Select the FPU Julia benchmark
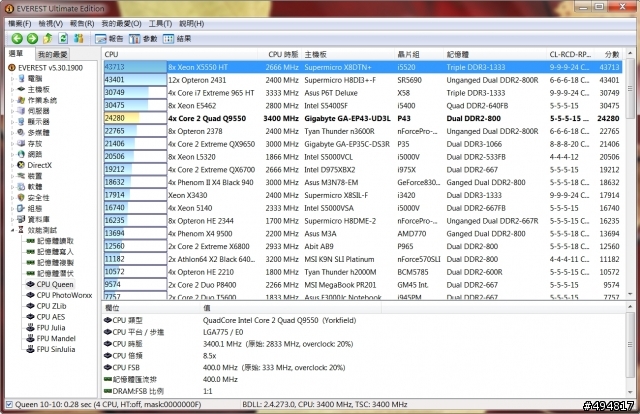The image size is (640, 414). coord(46,327)
